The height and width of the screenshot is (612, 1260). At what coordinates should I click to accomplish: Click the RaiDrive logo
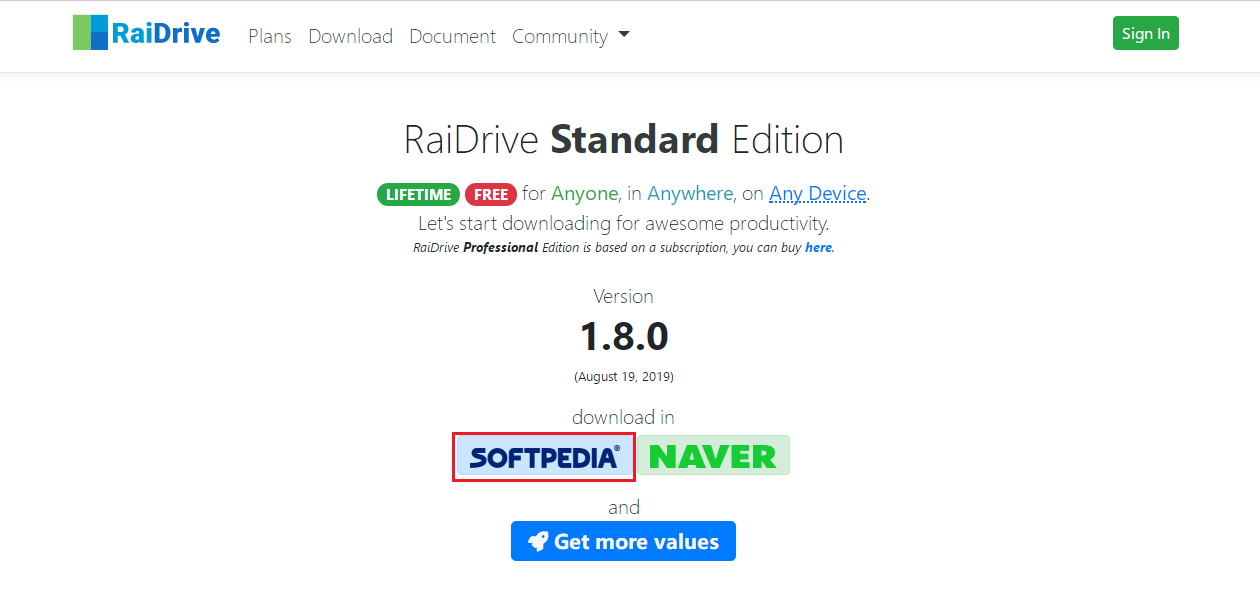pos(146,33)
